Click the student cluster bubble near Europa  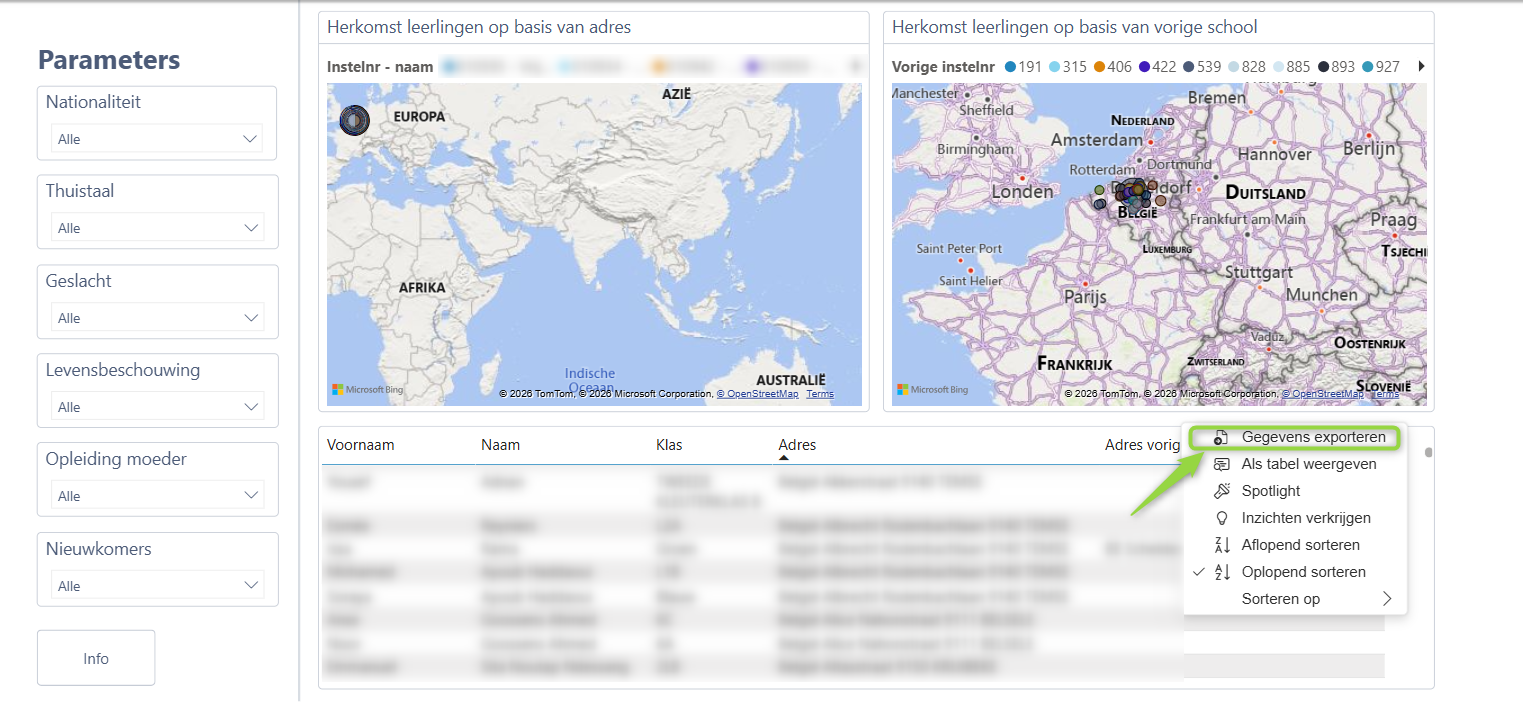coord(355,121)
